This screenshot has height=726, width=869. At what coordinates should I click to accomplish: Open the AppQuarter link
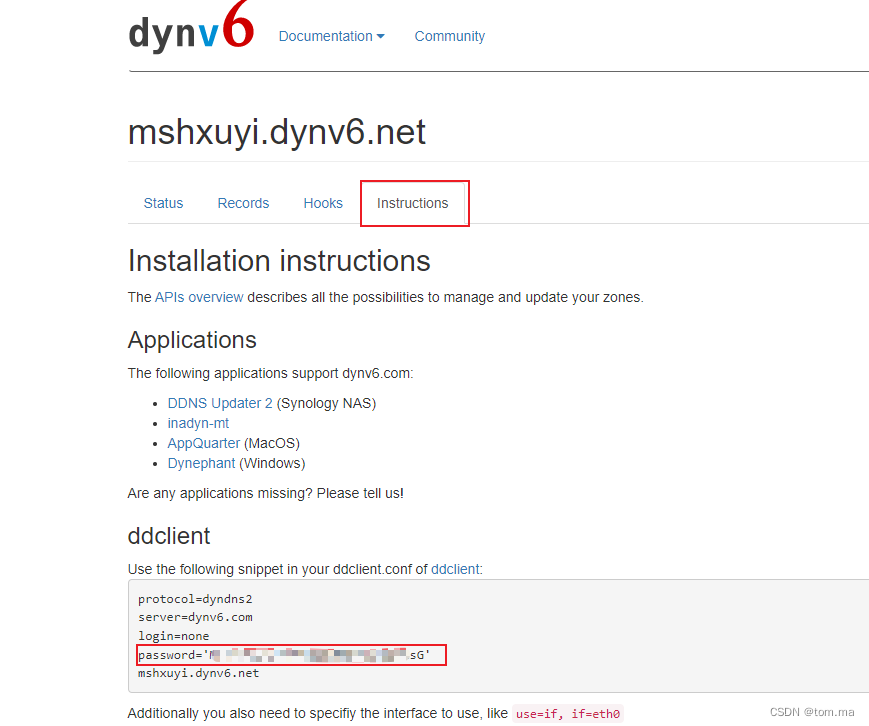203,443
